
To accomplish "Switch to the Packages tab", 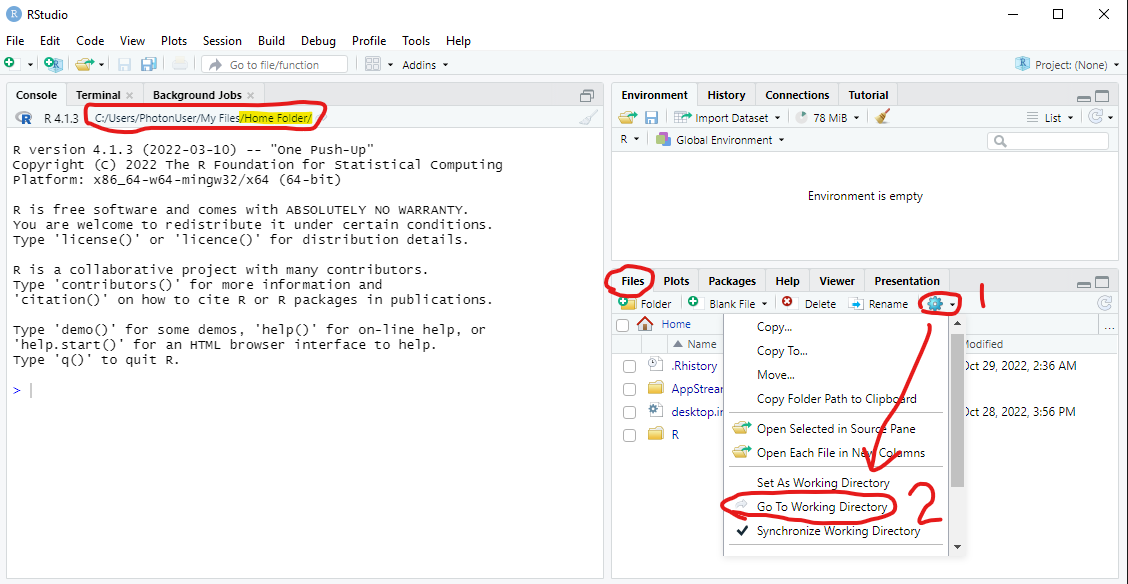I will (732, 281).
